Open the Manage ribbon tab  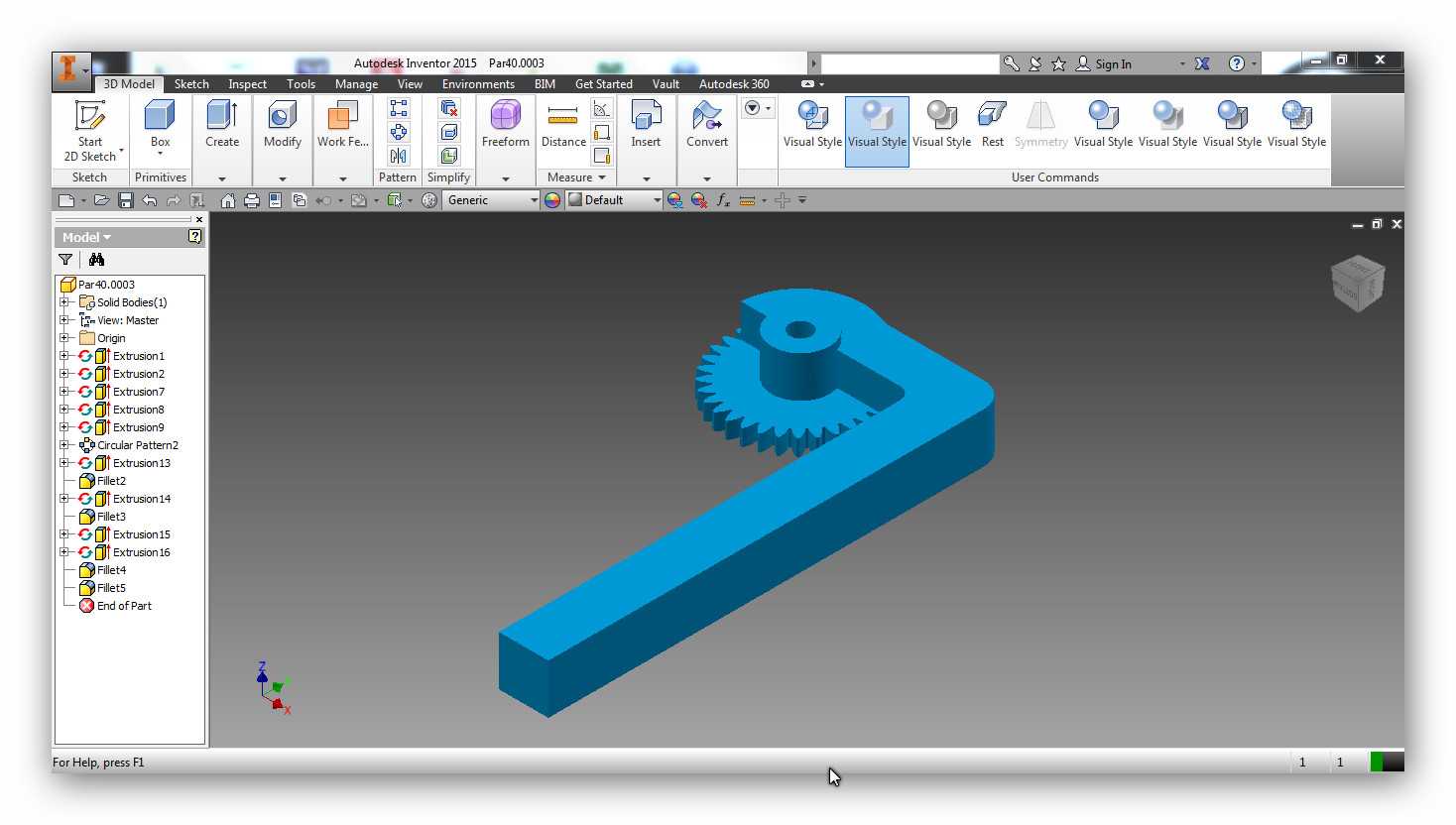(356, 84)
